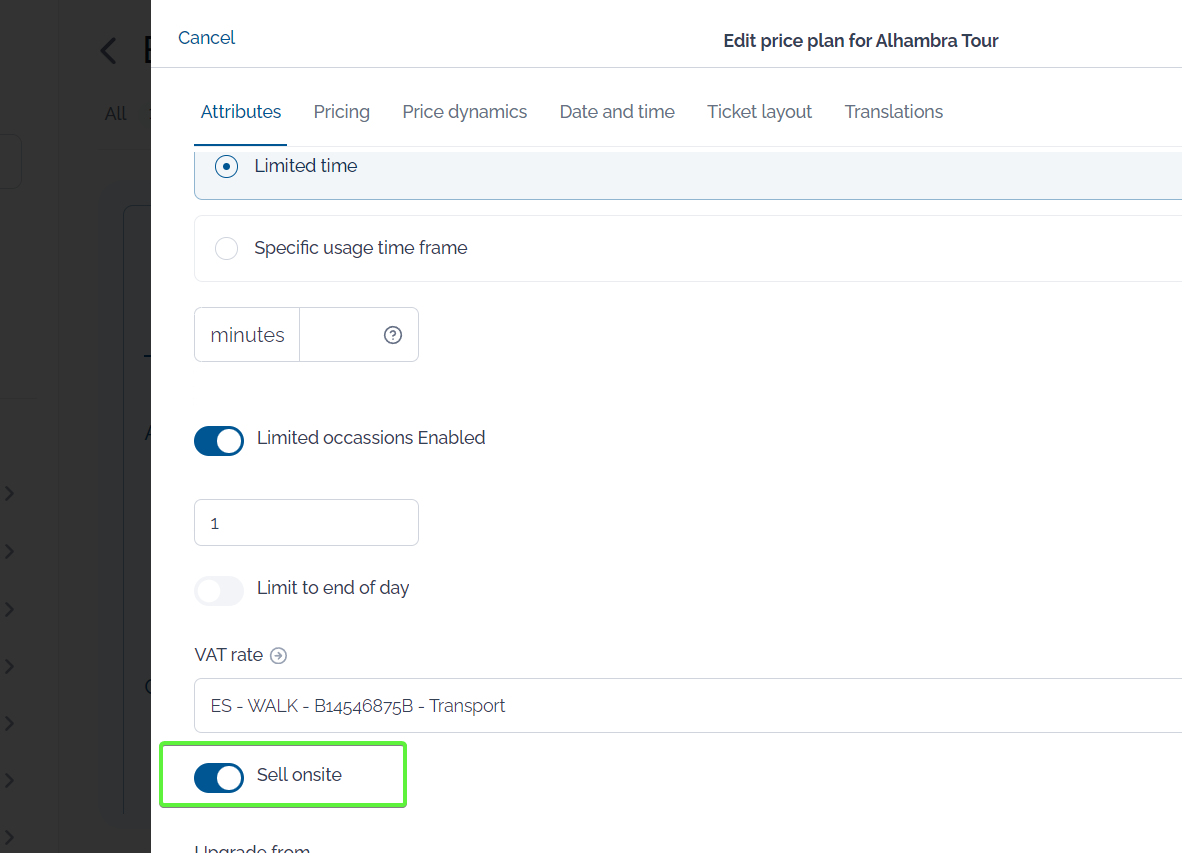The width and height of the screenshot is (1182, 853).
Task: Switch to the Ticket layout tab
Action: click(759, 112)
